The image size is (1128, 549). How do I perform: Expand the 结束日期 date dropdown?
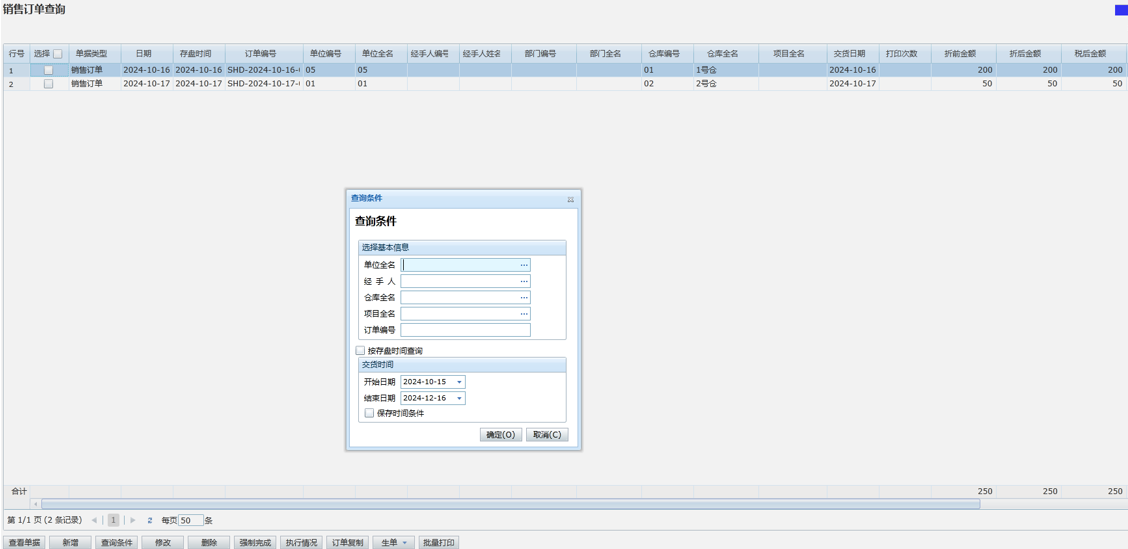pos(459,398)
